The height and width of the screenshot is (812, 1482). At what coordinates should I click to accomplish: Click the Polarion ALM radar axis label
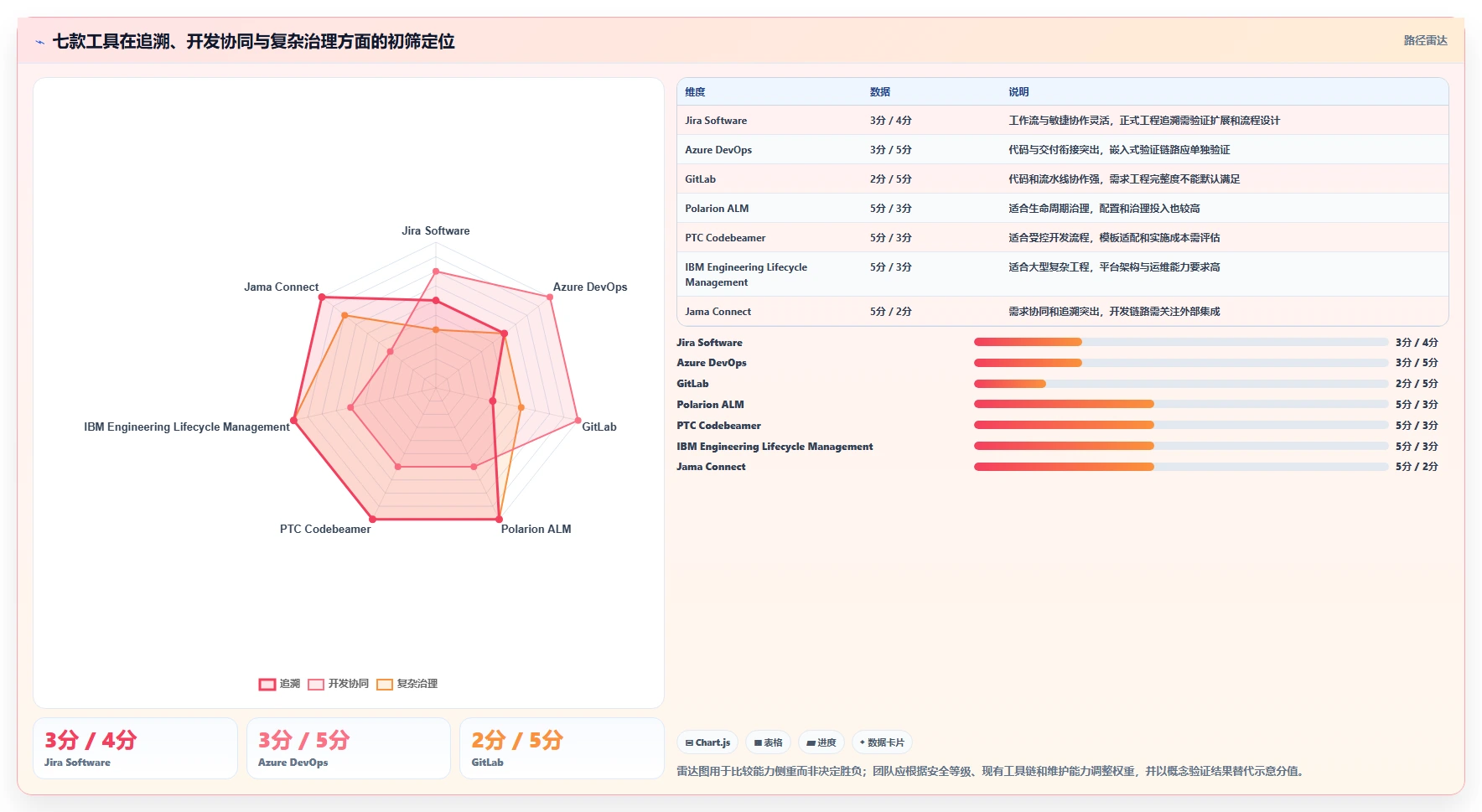point(536,529)
